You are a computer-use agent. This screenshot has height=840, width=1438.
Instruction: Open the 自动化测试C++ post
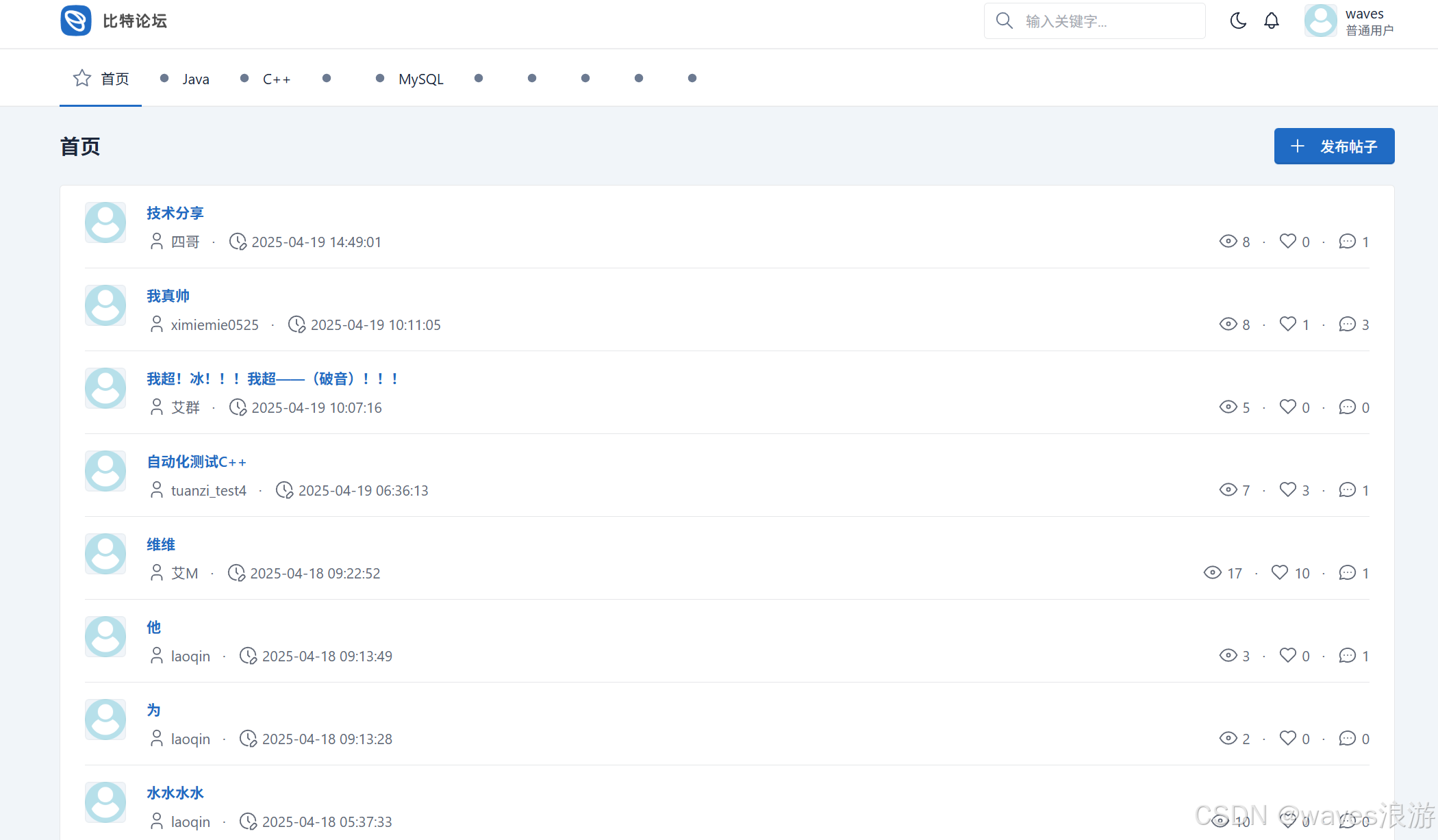(196, 461)
